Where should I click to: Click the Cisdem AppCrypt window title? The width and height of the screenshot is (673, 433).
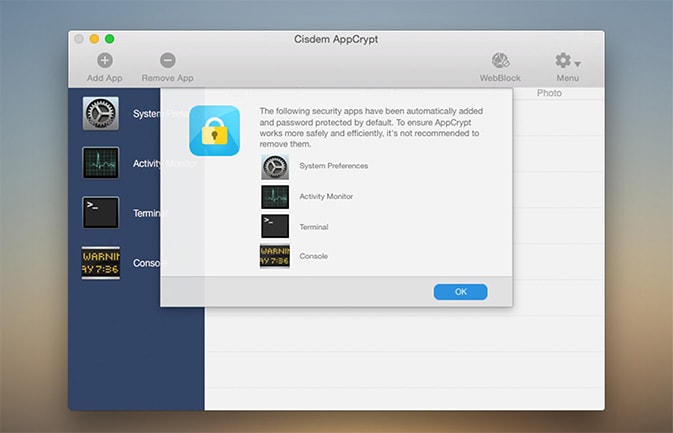click(x=336, y=39)
